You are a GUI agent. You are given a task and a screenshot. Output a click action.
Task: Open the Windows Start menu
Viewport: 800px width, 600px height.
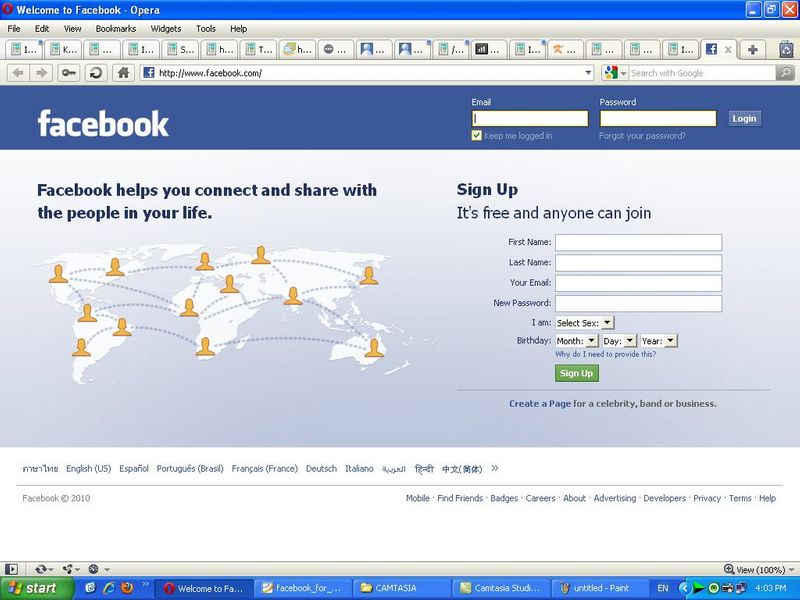click(x=36, y=588)
